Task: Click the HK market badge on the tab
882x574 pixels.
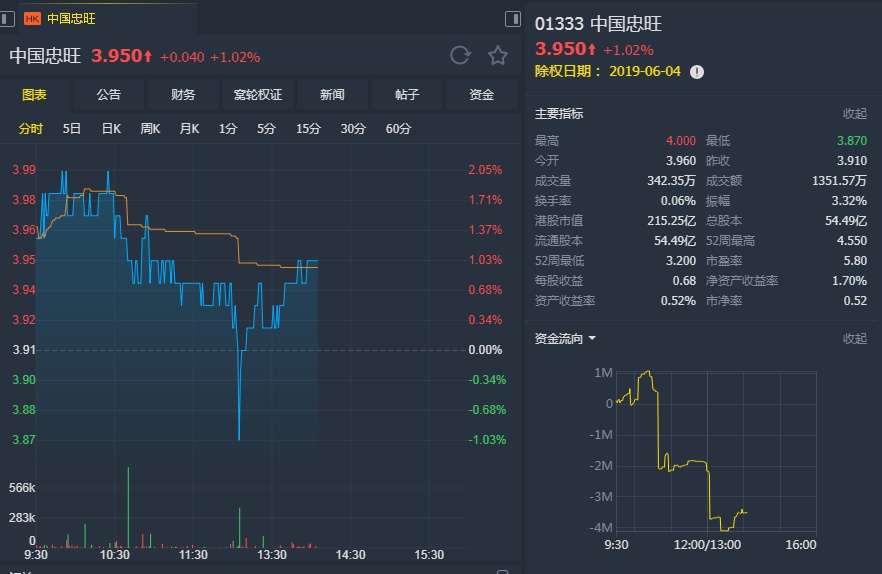Action: (32, 18)
